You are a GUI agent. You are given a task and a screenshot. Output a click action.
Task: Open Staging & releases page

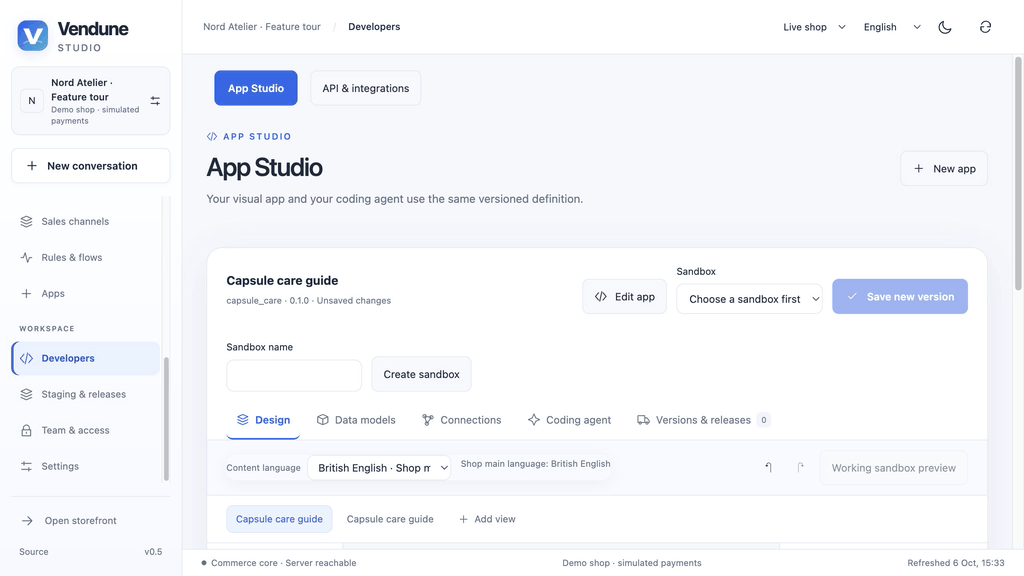click(86, 394)
